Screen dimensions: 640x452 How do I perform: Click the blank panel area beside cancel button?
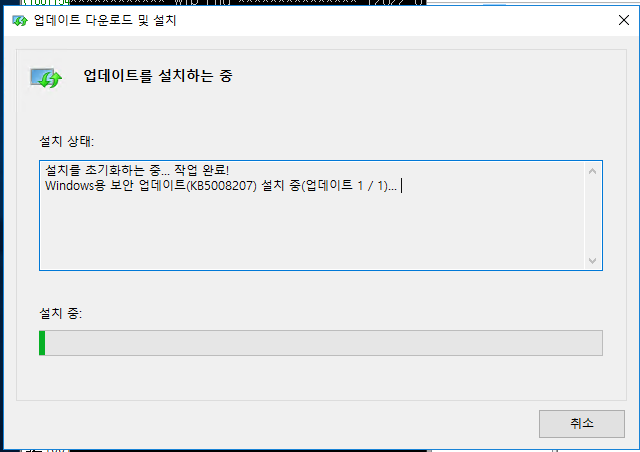278,423
